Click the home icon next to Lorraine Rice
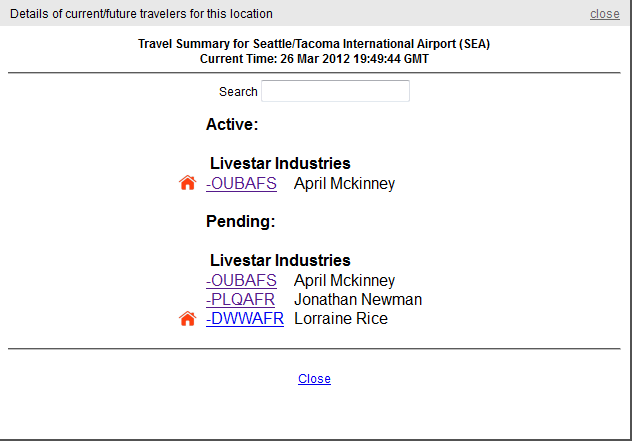The height and width of the screenshot is (441, 632). coord(187,318)
